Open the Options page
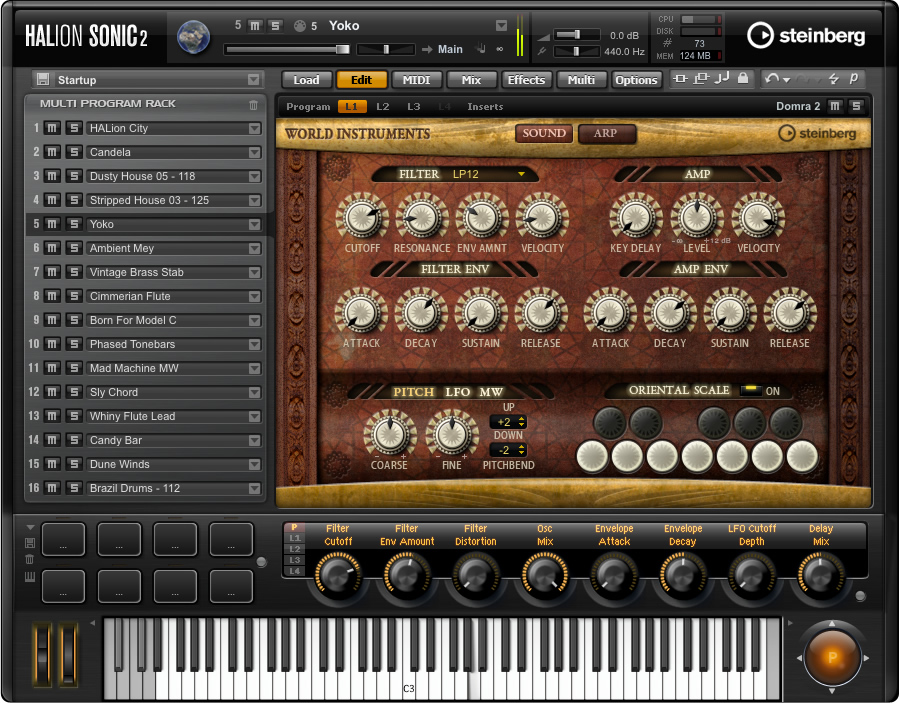 pyautogui.click(x=636, y=80)
